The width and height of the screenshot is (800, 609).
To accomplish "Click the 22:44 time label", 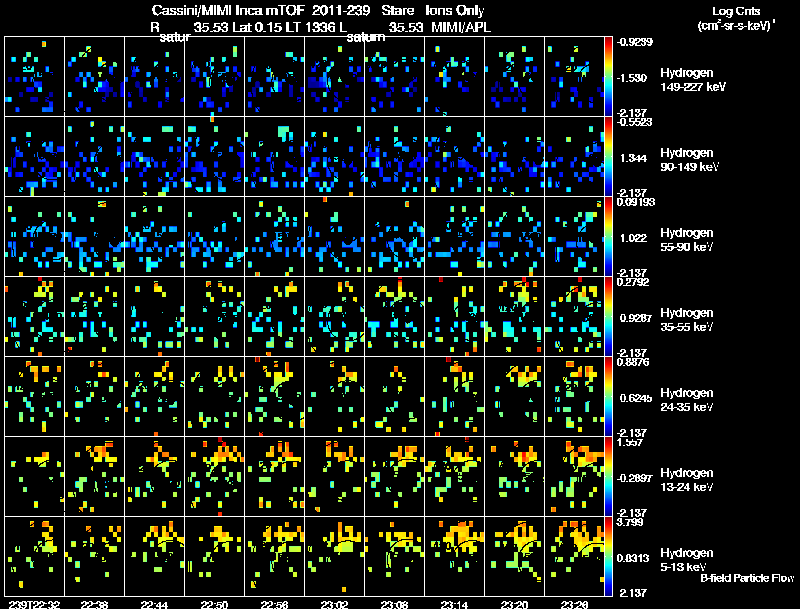I will click(x=154, y=604).
